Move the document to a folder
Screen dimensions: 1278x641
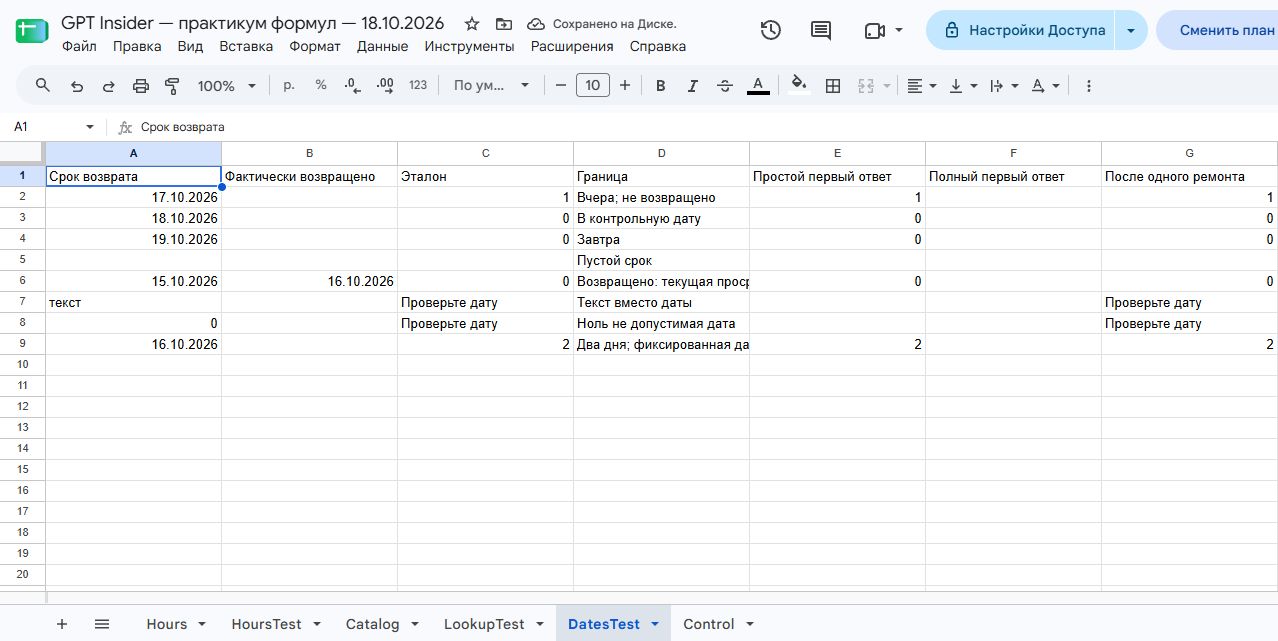point(503,23)
